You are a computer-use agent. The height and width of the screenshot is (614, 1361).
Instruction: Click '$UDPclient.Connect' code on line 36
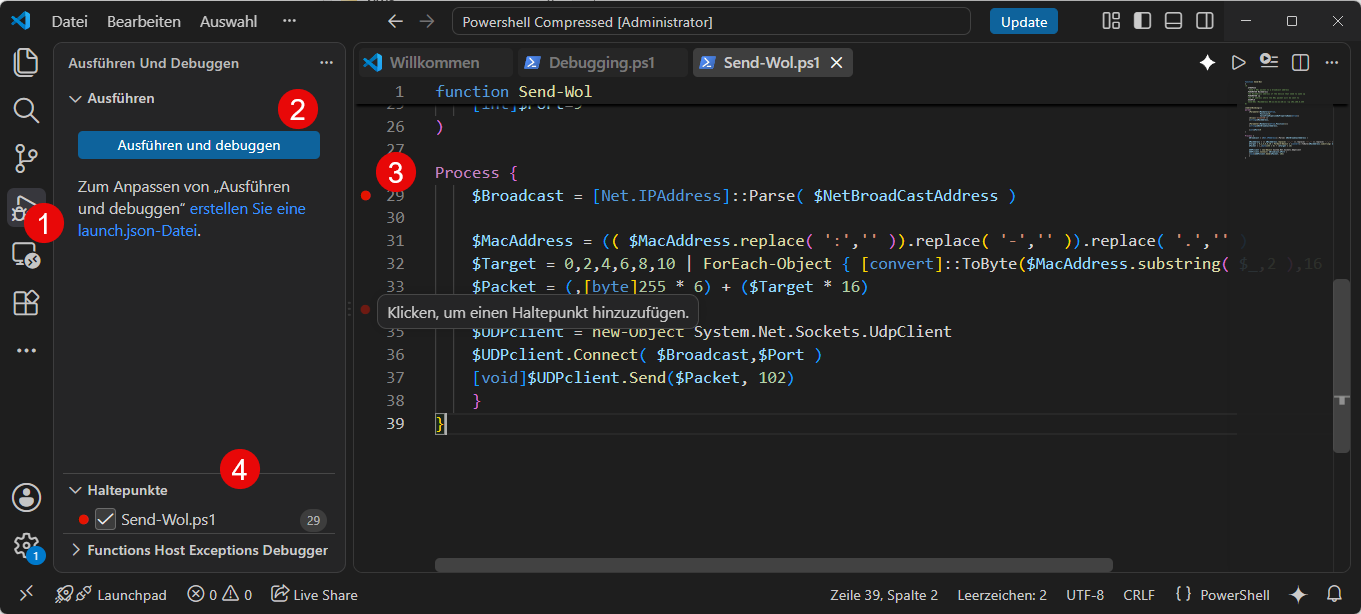[553, 355]
